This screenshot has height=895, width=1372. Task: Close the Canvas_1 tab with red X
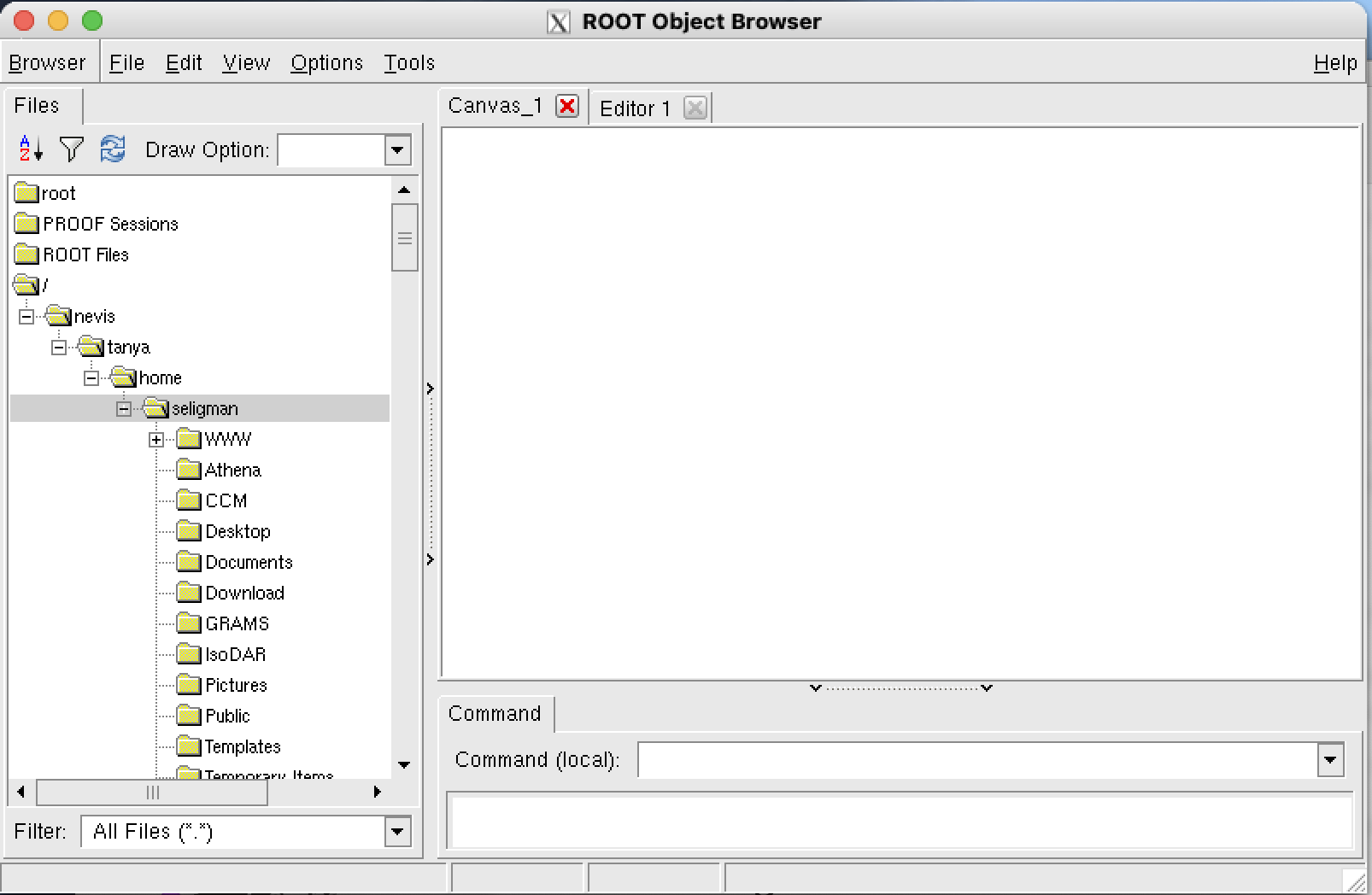click(x=566, y=106)
